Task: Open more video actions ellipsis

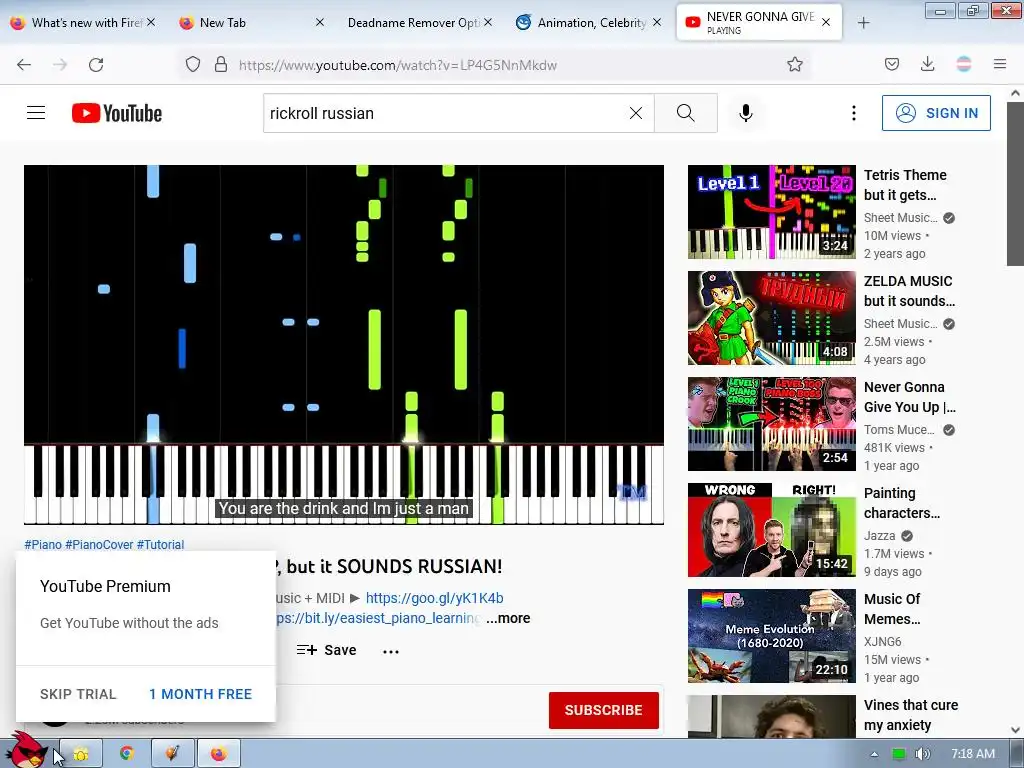Action: [391, 651]
